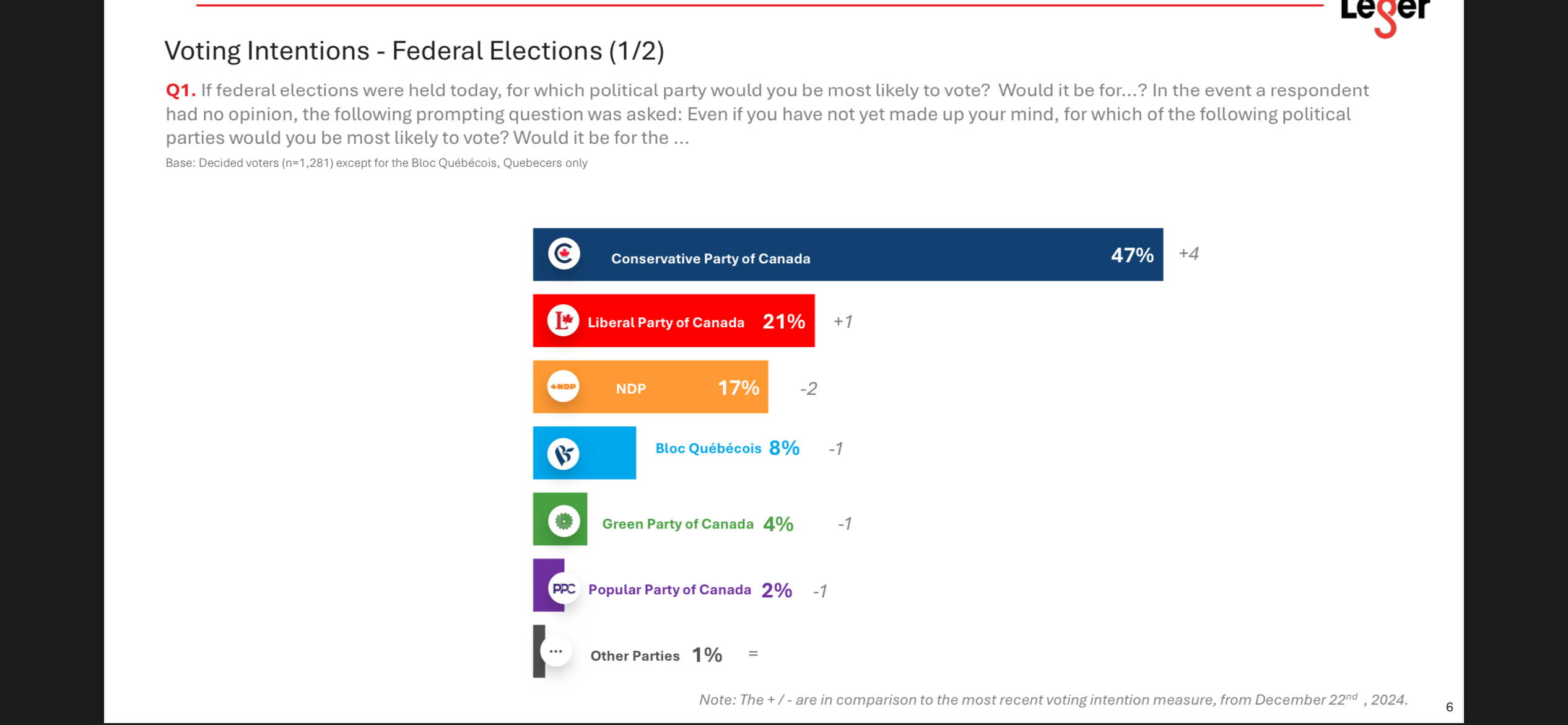
Task: Click the Bloc Québécois 8% label
Action: (728, 448)
